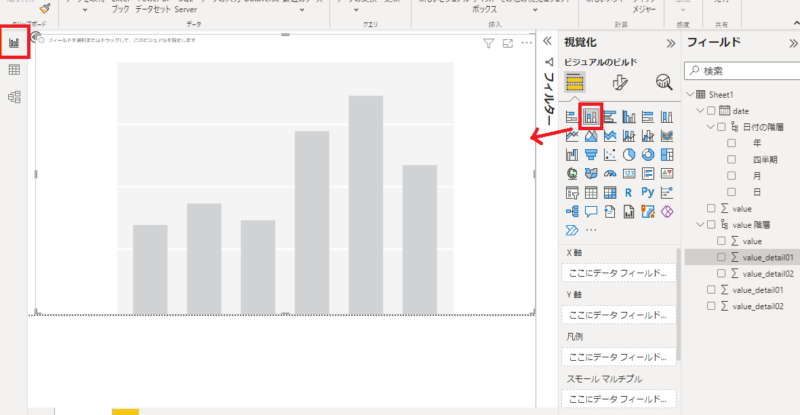
Task: Open the Build visual fields tab
Action: coord(574,82)
